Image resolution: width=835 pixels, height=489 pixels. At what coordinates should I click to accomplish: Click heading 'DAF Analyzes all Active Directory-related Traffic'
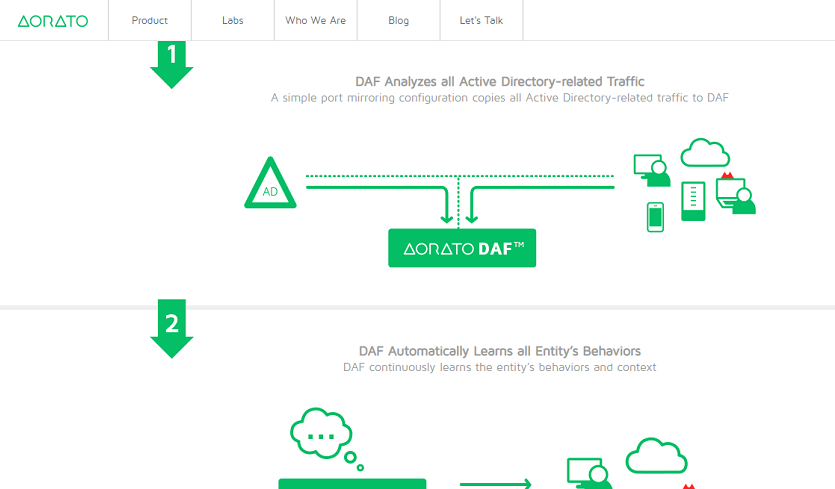pos(500,82)
